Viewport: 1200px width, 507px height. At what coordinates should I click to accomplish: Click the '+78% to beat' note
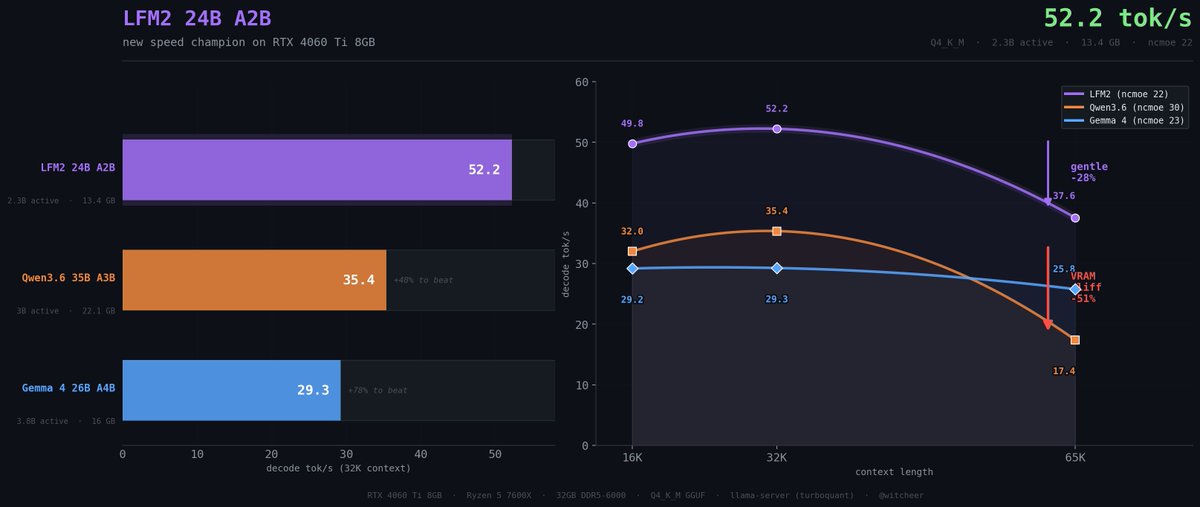coord(377,390)
